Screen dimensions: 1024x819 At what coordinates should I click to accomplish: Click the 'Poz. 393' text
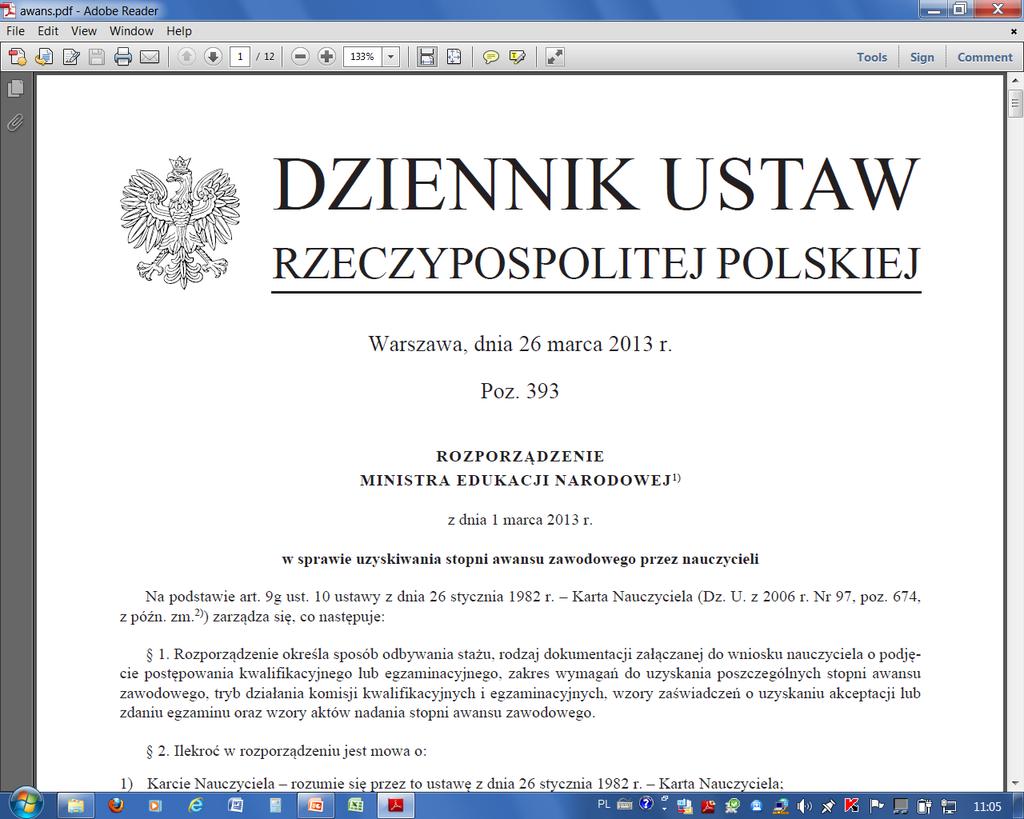tap(520, 391)
